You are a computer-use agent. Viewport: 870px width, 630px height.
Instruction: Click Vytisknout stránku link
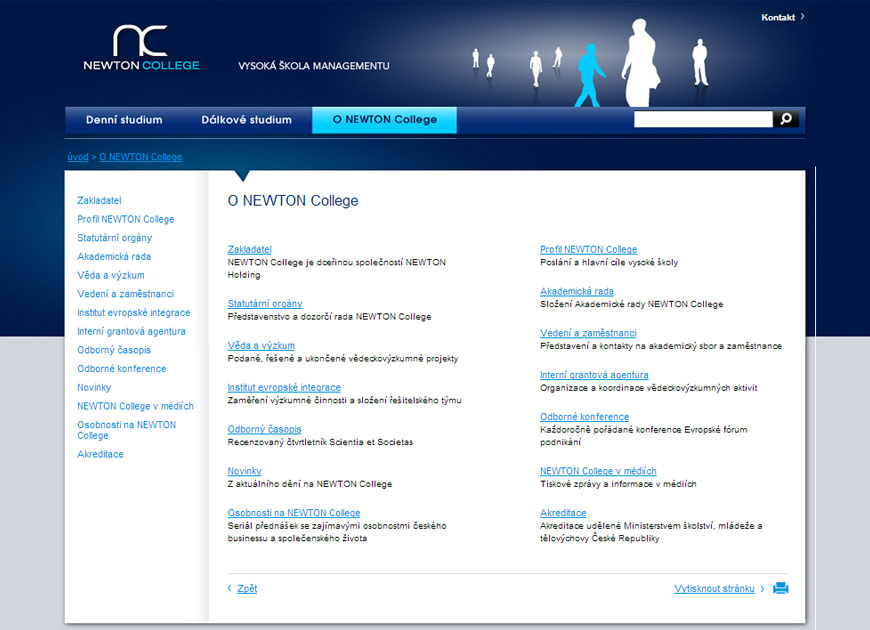tap(714, 588)
